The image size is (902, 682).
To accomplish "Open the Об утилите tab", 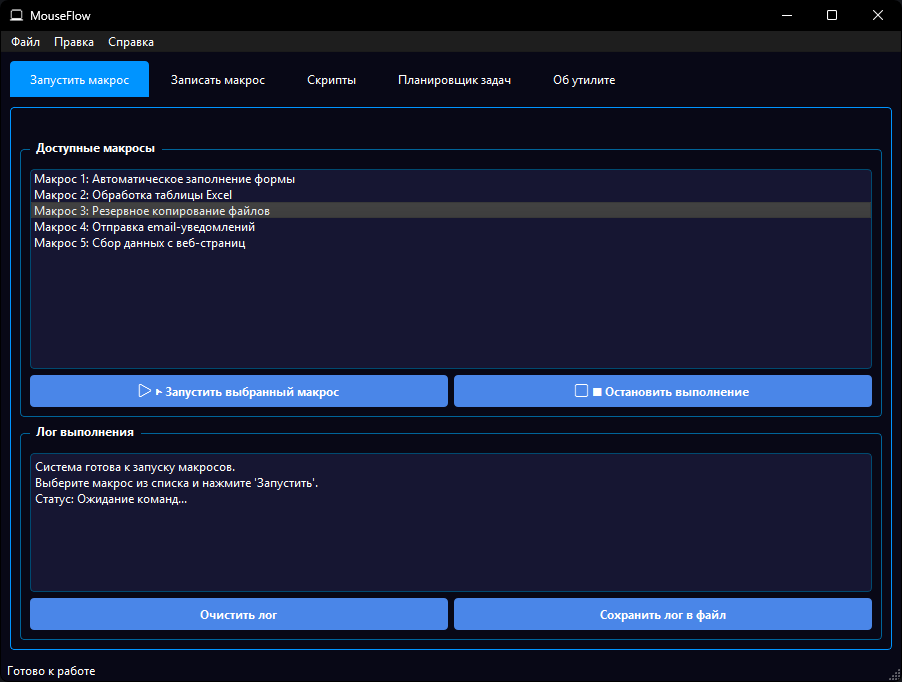I will click(x=584, y=80).
